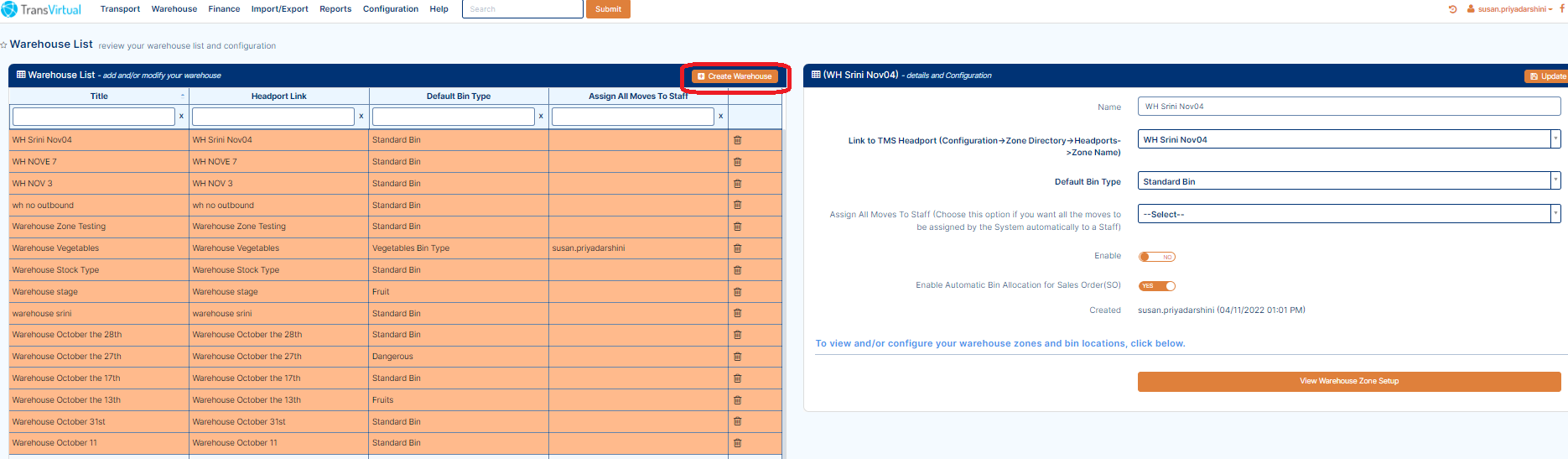Click the top Search input field

click(x=522, y=9)
